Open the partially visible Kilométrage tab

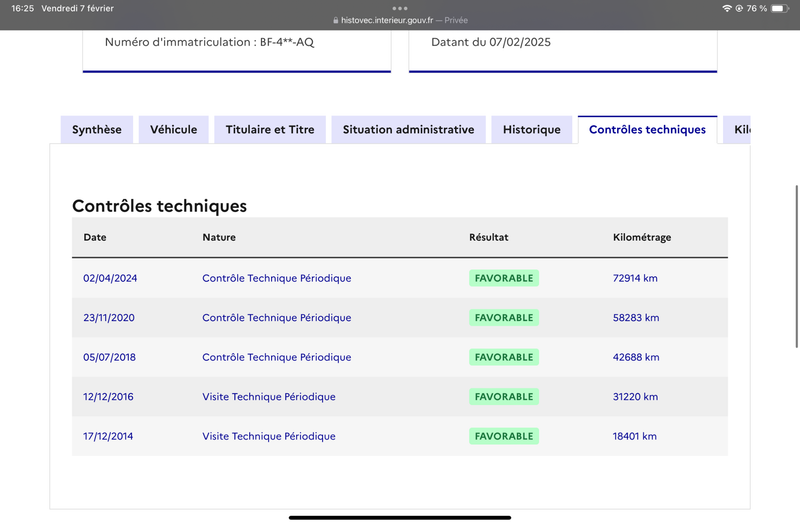[737, 130]
